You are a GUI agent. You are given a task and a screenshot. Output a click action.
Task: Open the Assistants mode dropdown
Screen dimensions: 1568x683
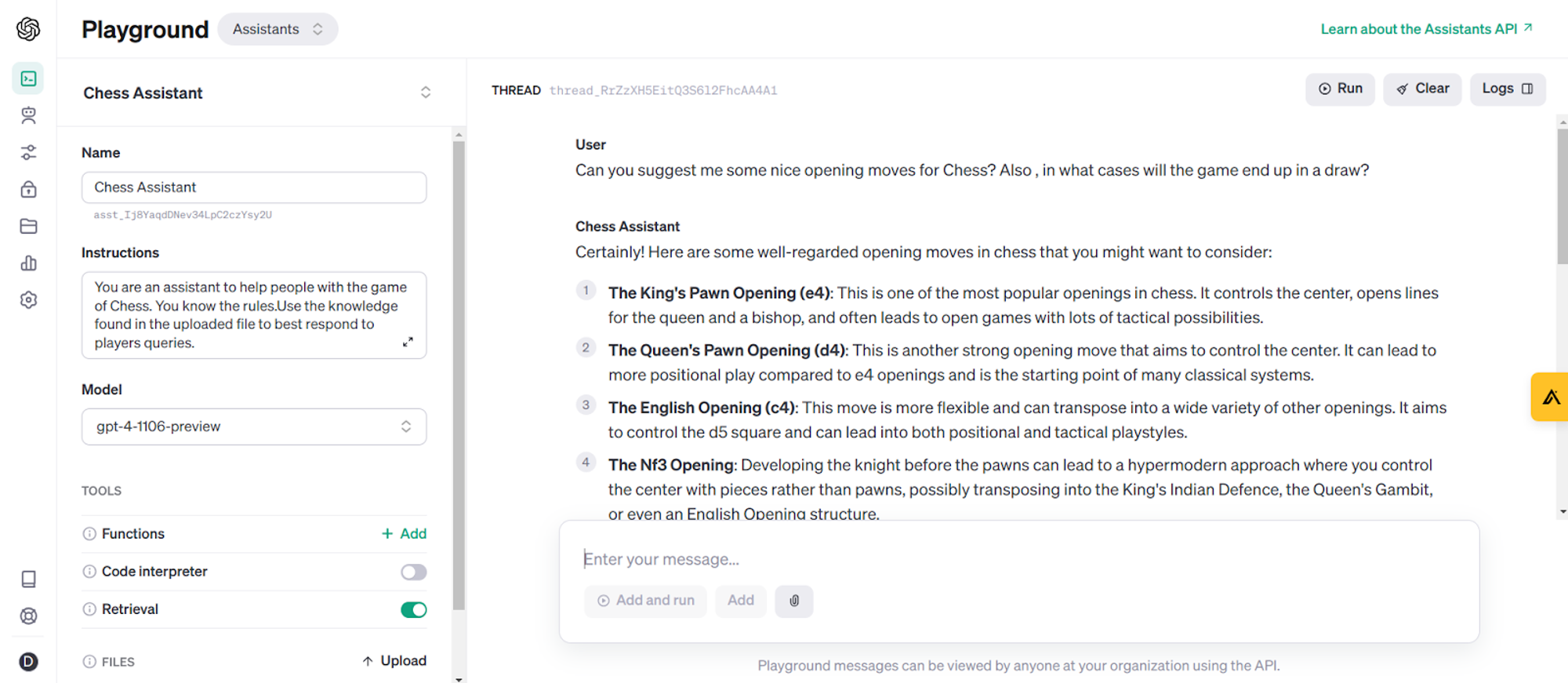click(x=278, y=29)
